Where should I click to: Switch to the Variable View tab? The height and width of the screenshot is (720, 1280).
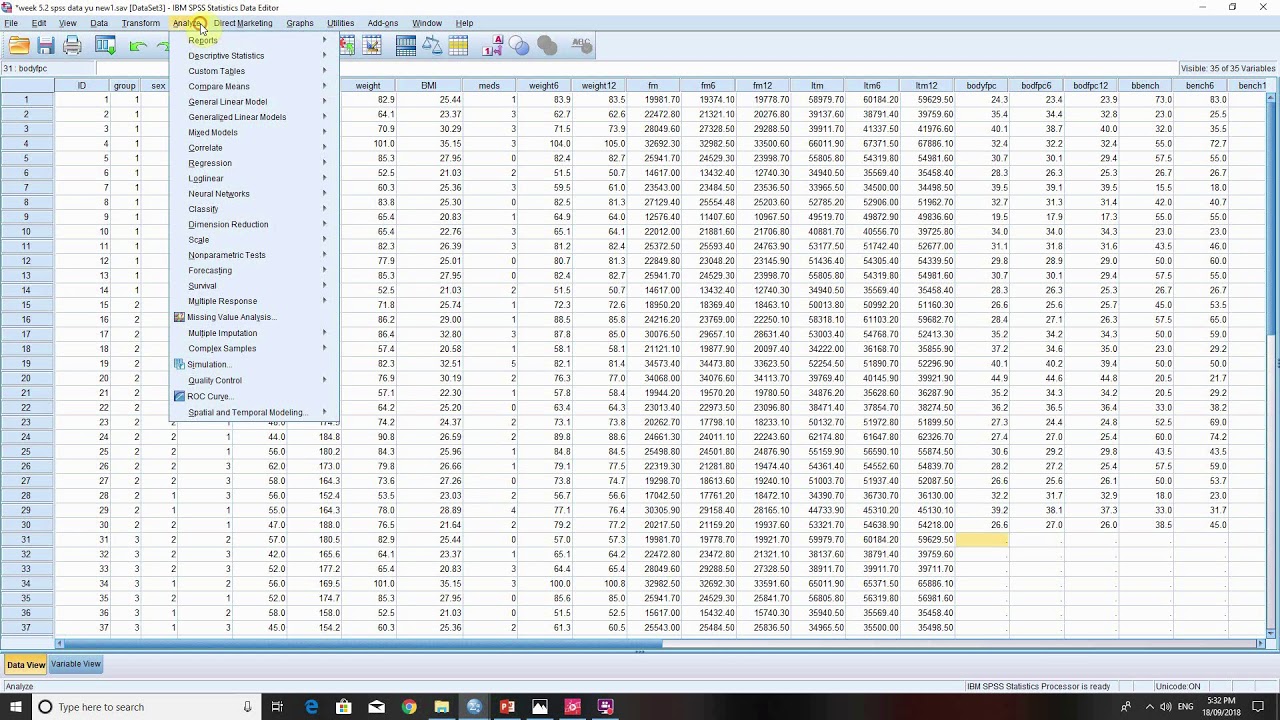tap(76, 664)
